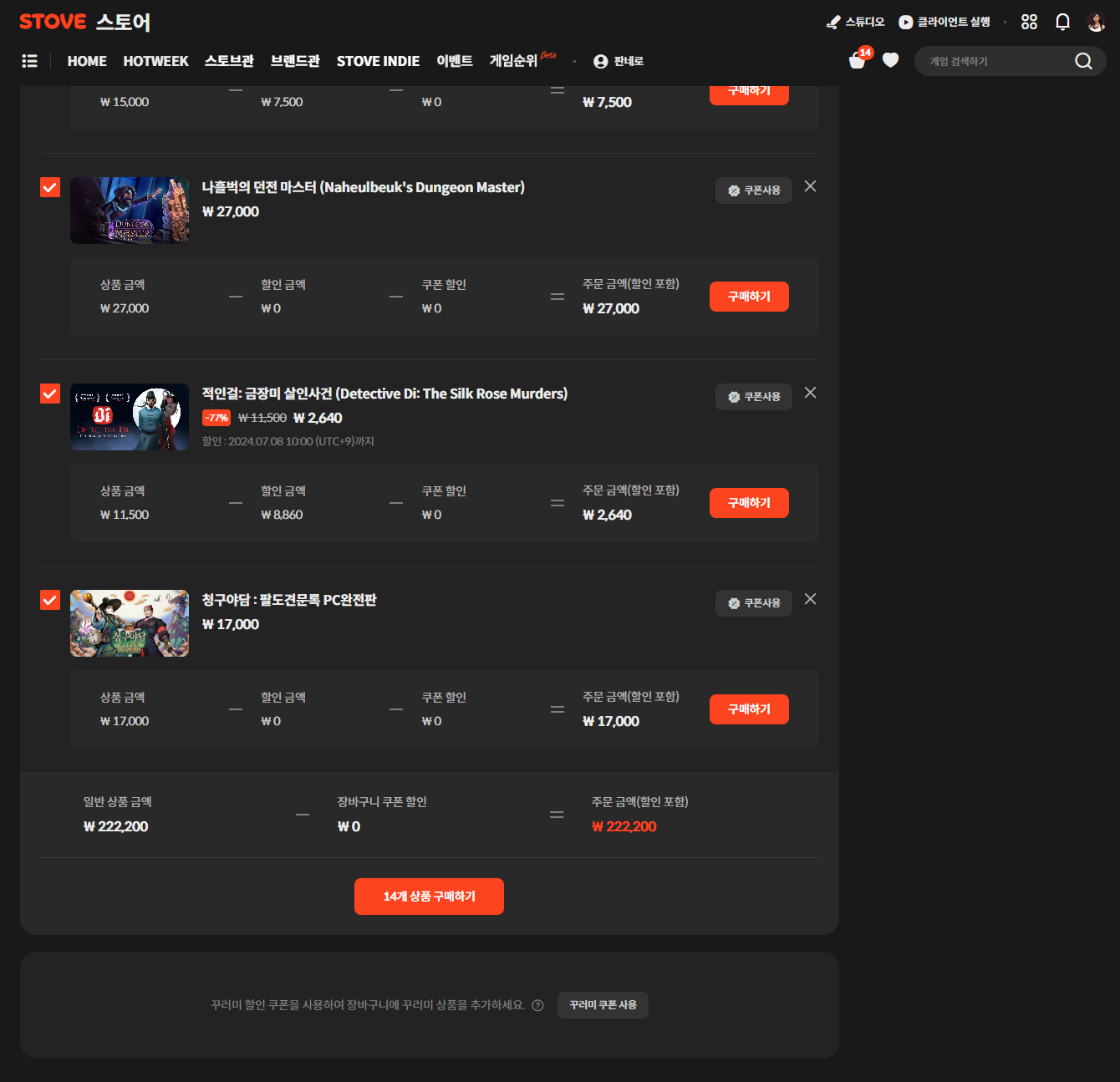Open the 청구야담 : 팔도견문록 PC완전판 title
Screen dimensions: 1120x1082
(x=289, y=600)
